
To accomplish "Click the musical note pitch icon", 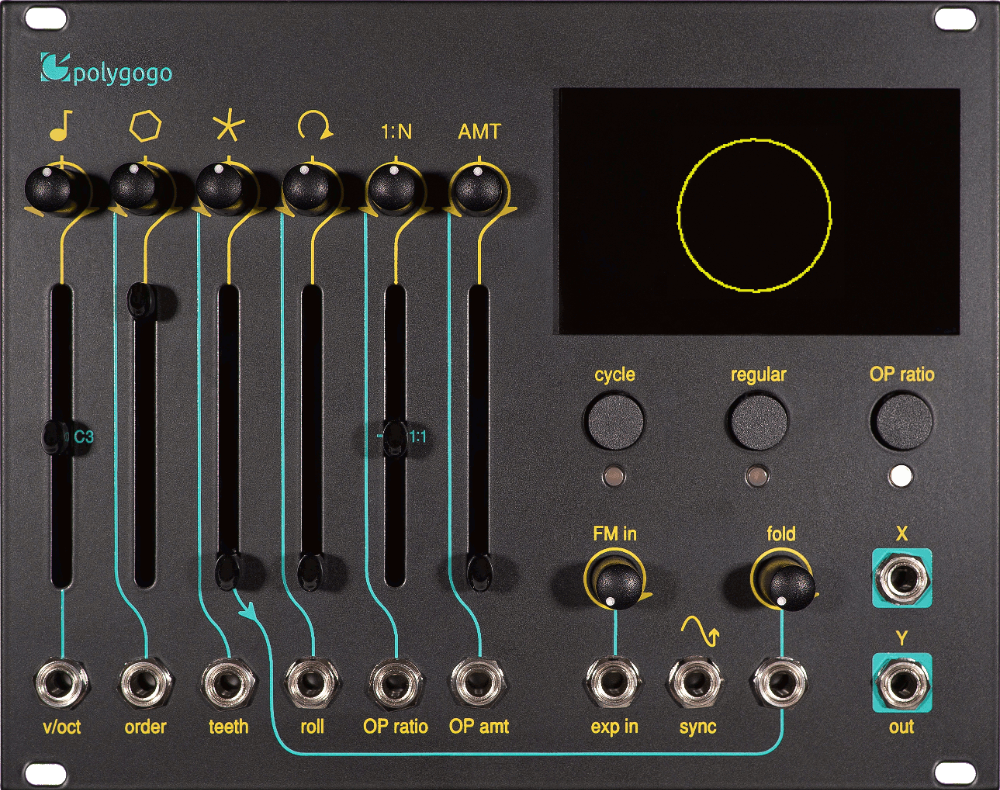I will click(61, 126).
